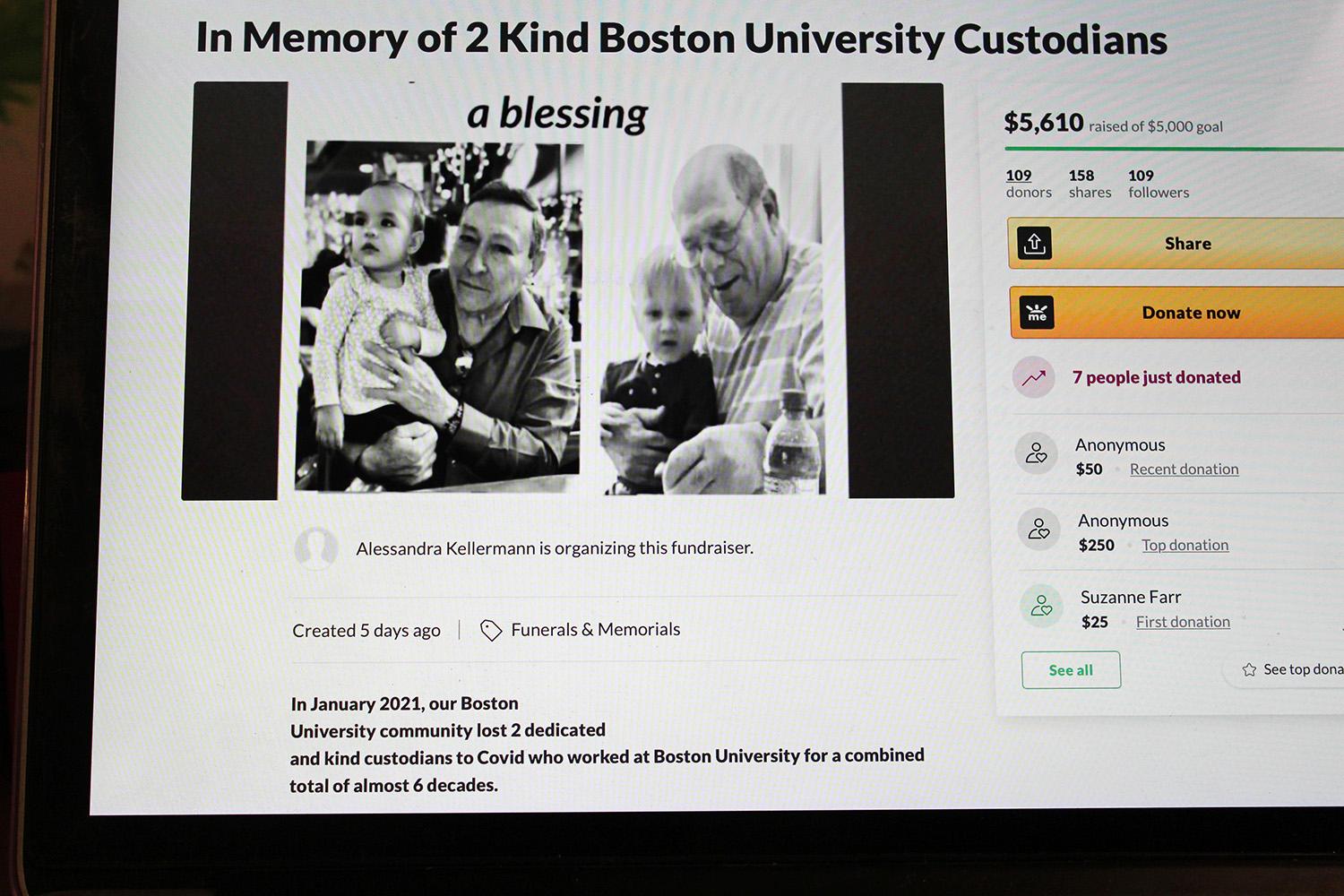Click the GoFundMe logo on Donate now

[1037, 313]
